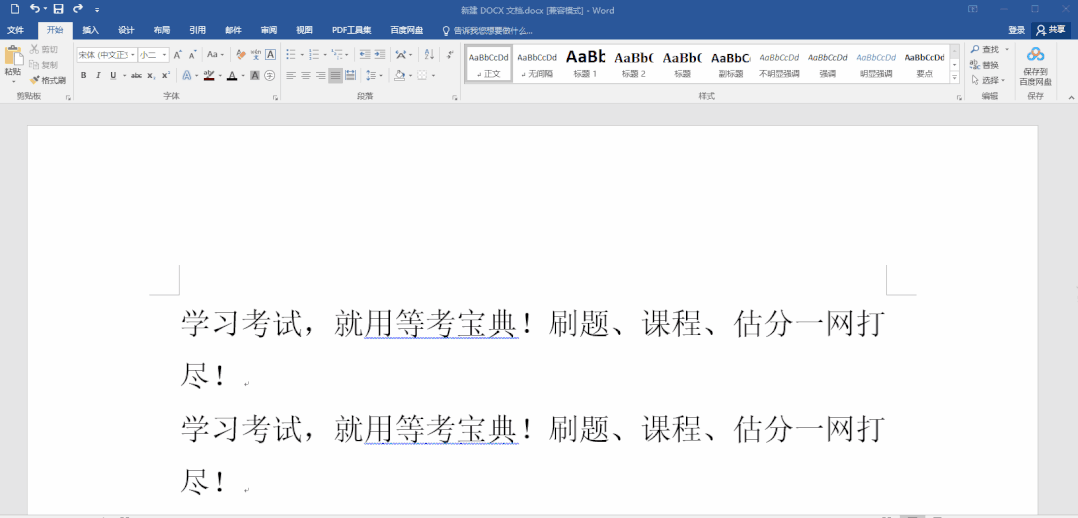The height and width of the screenshot is (518, 1078).
Task: Apply the 无间隔 style
Action: point(537,63)
